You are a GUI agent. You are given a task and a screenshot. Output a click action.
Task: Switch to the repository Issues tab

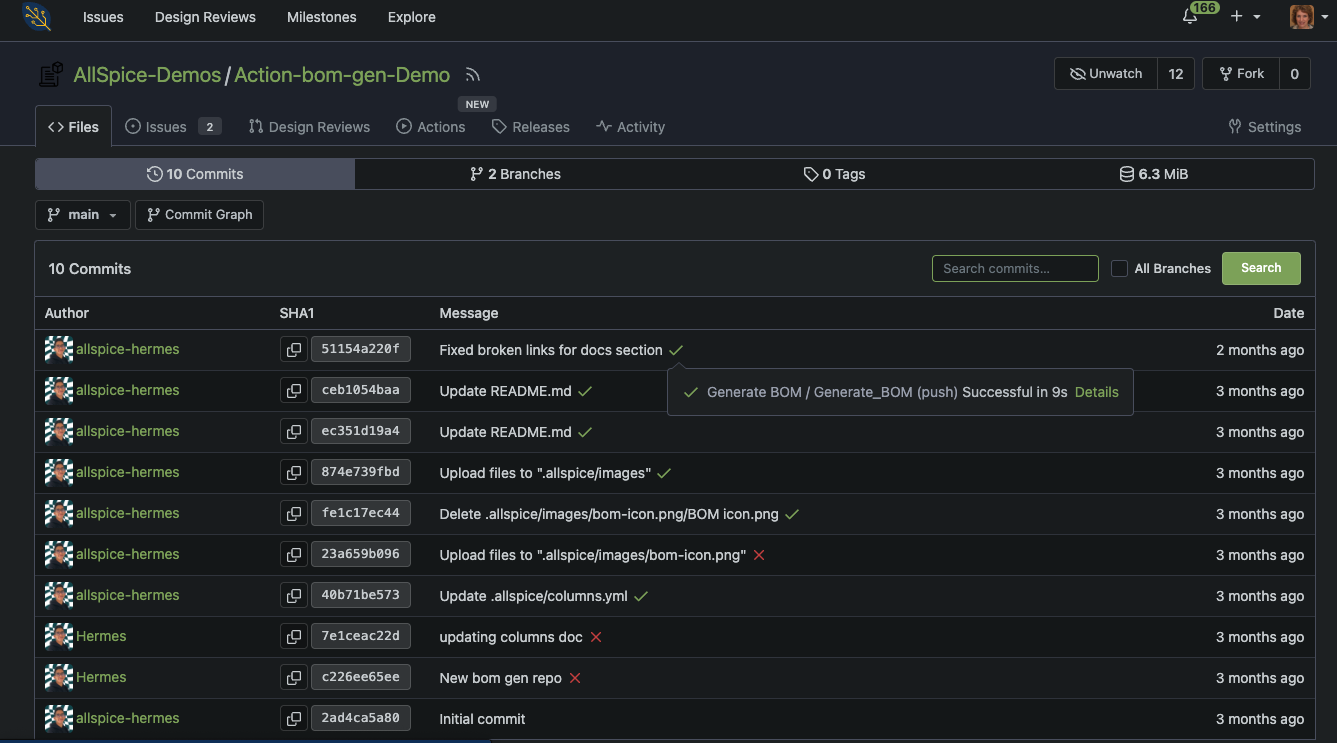172,127
